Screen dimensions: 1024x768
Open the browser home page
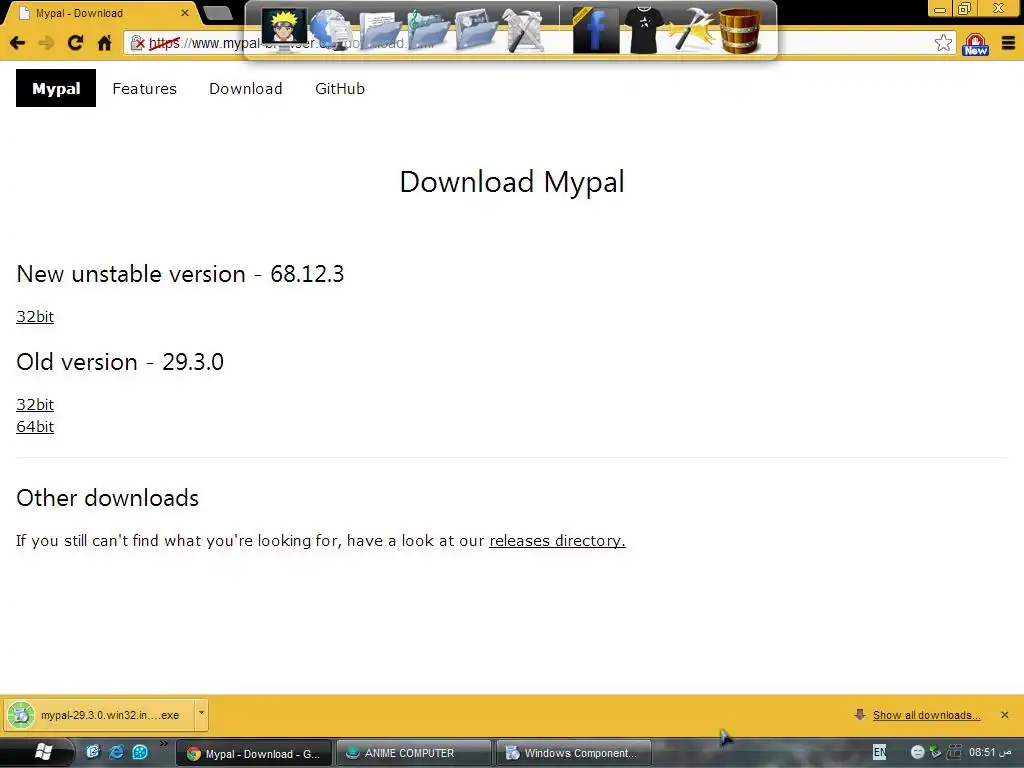click(104, 43)
